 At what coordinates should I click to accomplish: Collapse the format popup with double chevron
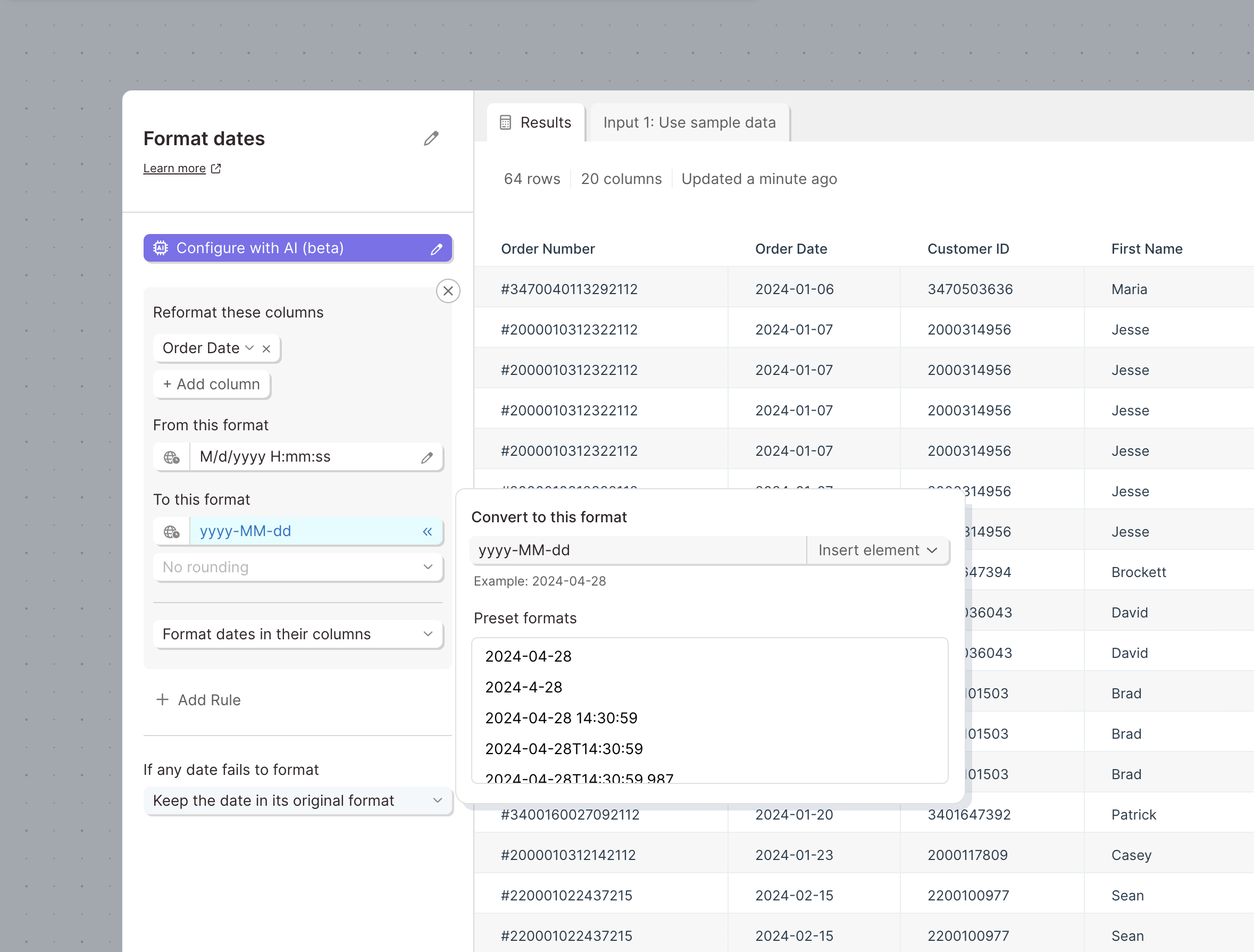(x=427, y=531)
